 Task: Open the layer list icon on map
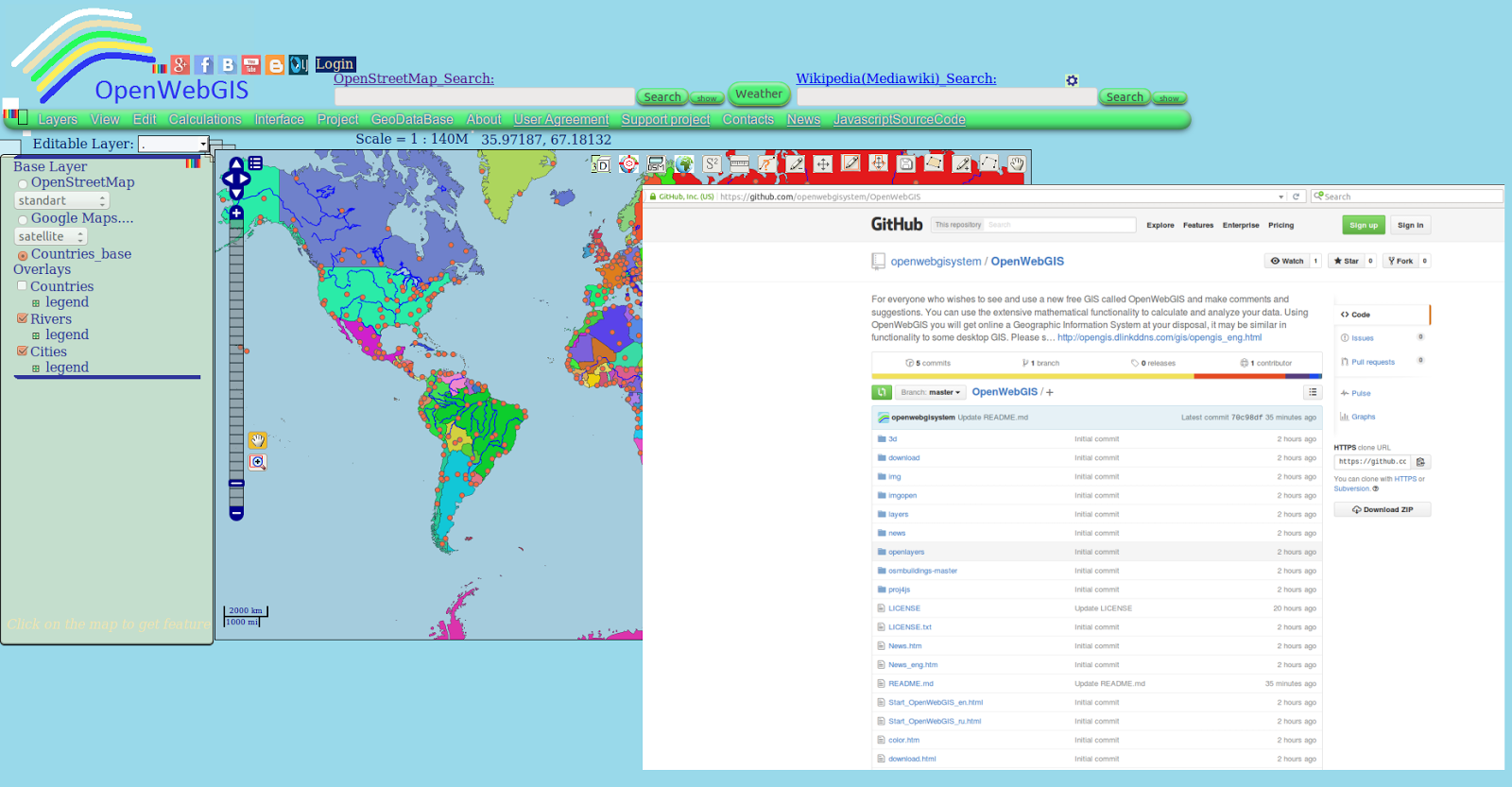point(255,163)
